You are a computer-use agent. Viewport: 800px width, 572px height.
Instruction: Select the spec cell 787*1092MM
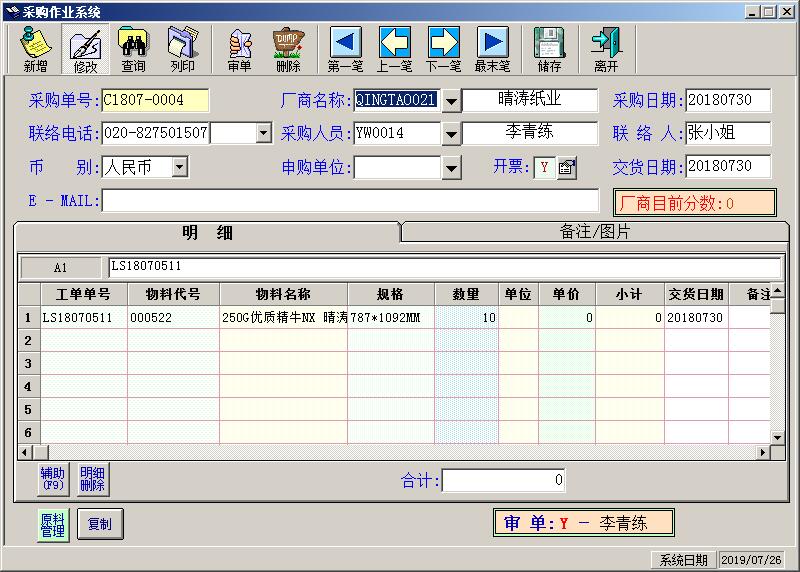(x=391, y=317)
